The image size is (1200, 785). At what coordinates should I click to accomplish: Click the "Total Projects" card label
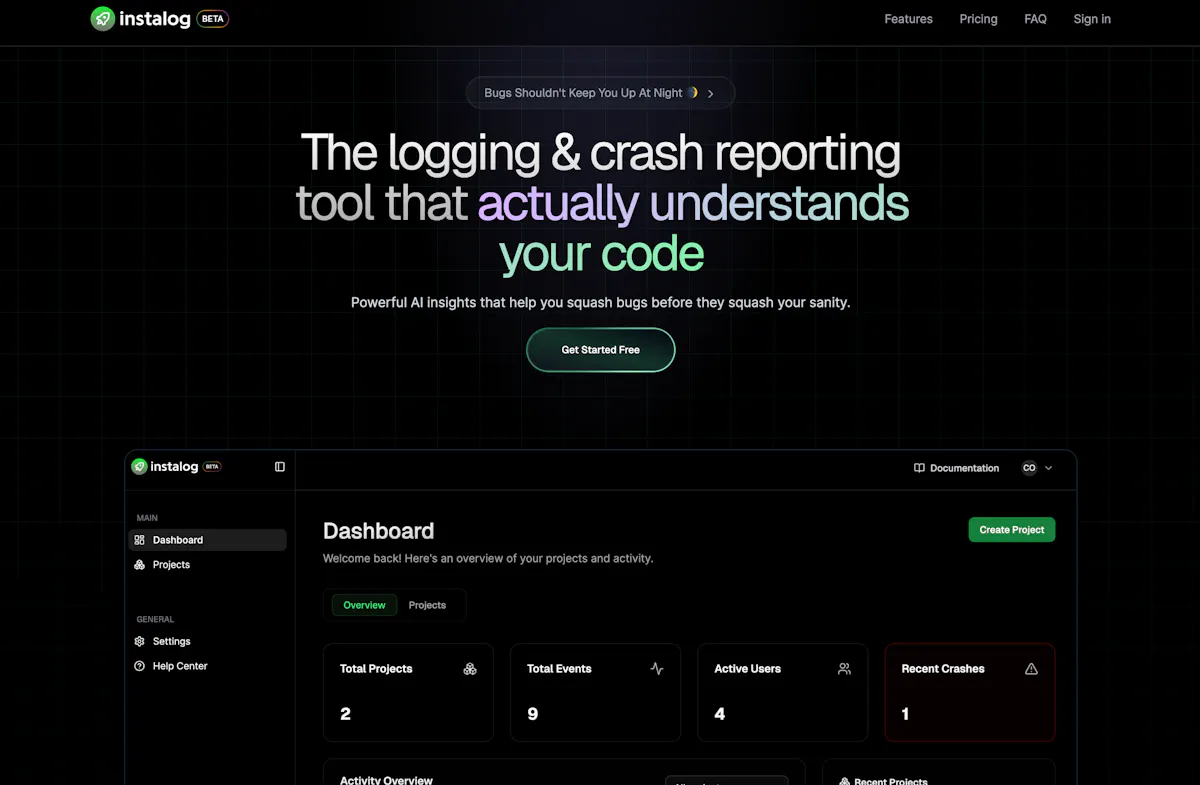click(376, 669)
